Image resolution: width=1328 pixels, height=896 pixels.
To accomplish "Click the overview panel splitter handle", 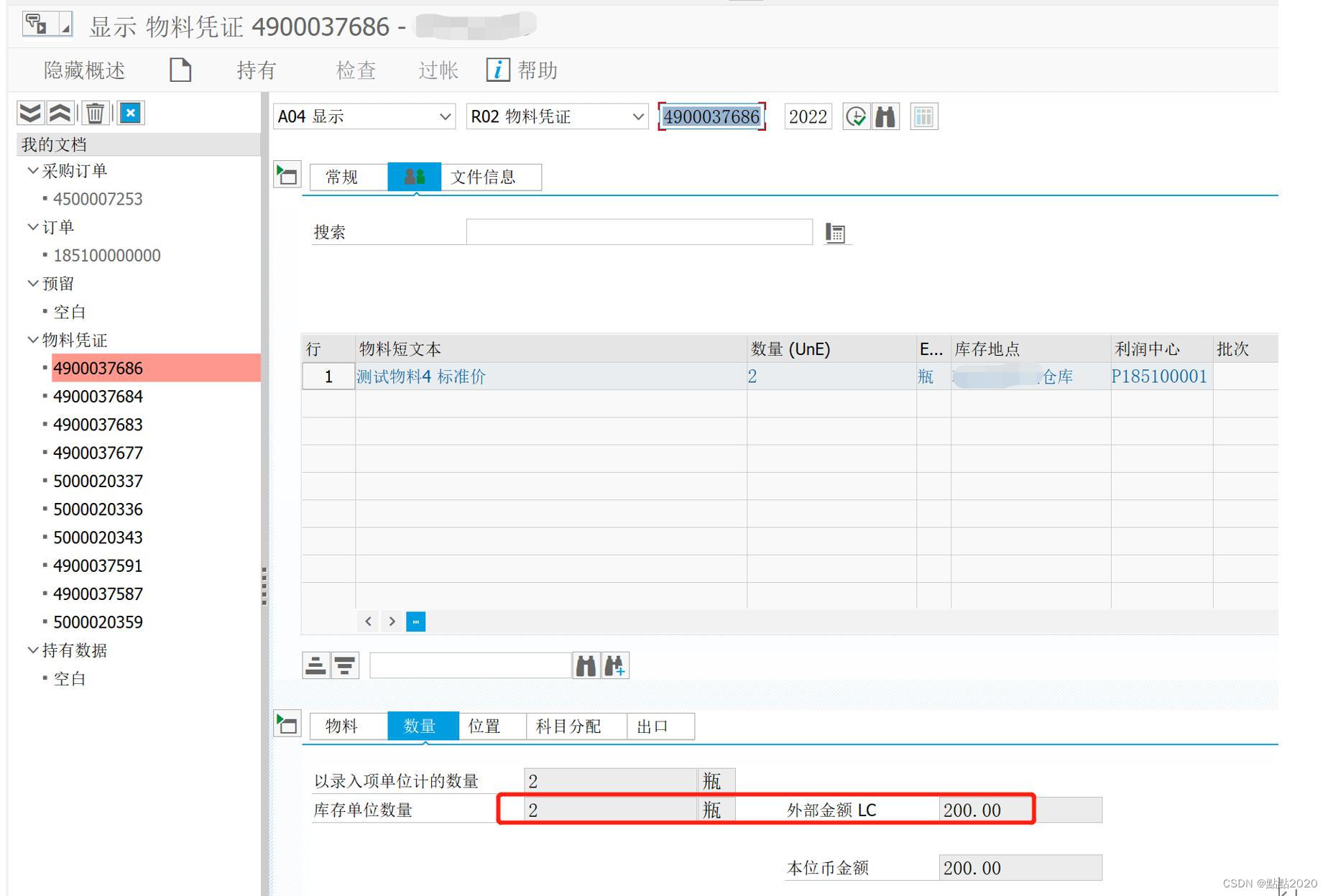I will 264,586.
